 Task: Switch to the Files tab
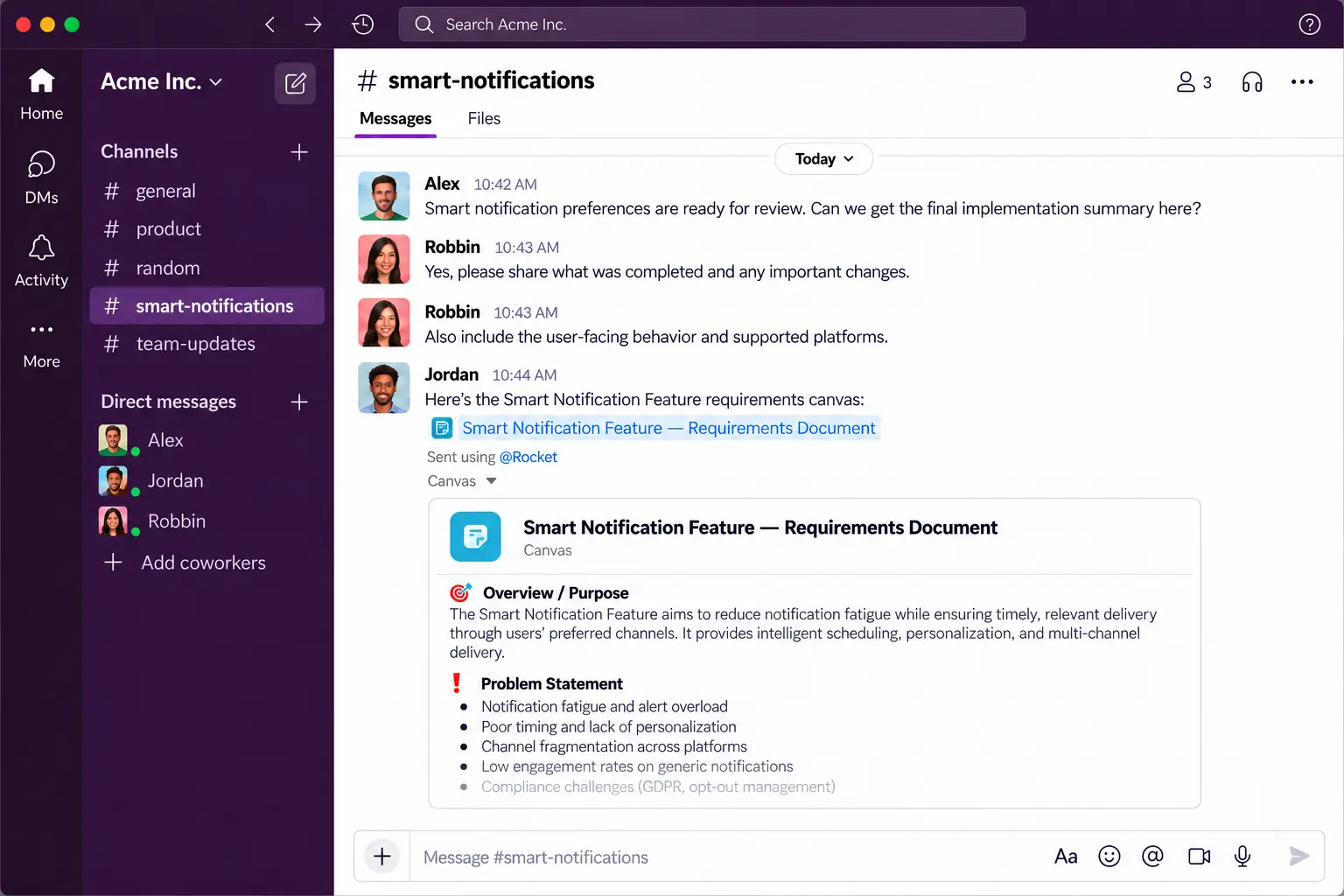click(x=484, y=119)
